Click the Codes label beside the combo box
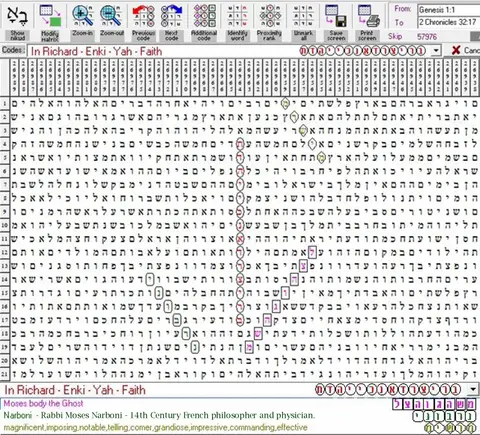This screenshot has height=435, width=480. pos(13,50)
